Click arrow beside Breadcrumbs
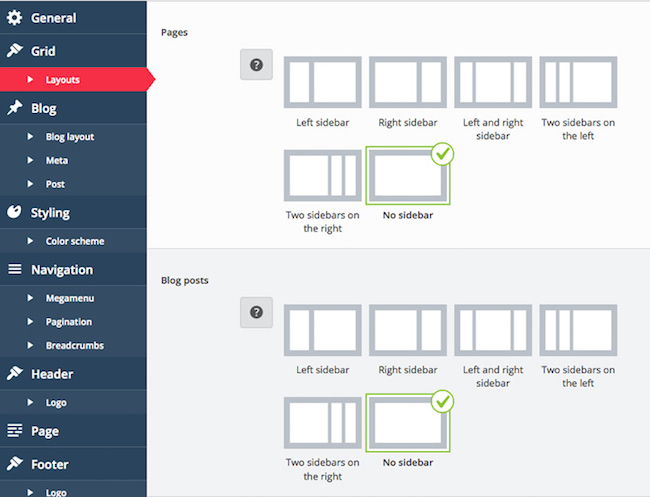The height and width of the screenshot is (497, 650). pyautogui.click(x=30, y=345)
